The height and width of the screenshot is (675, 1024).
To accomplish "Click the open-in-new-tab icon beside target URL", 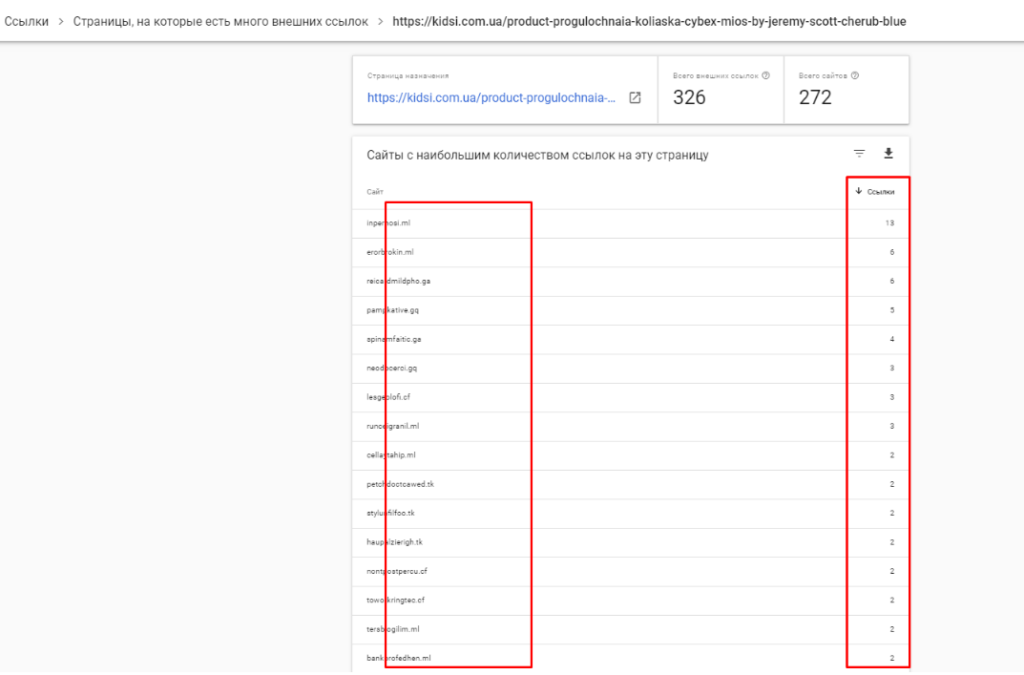I will coord(635,98).
